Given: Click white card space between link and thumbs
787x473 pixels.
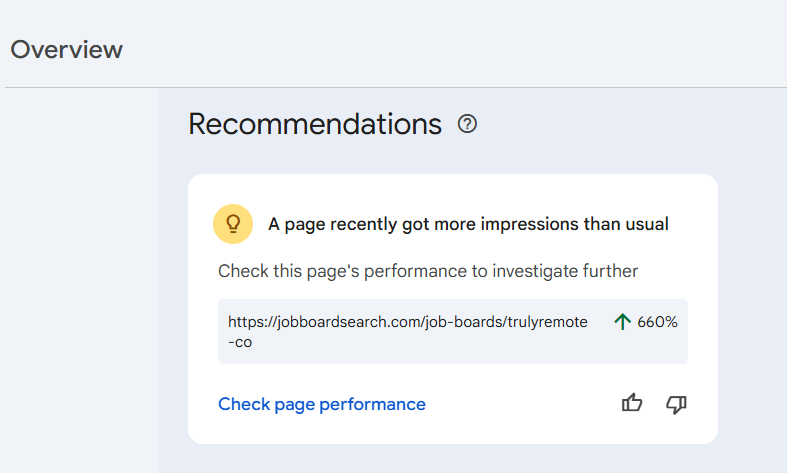Looking at the screenshot, I should click(x=520, y=404).
